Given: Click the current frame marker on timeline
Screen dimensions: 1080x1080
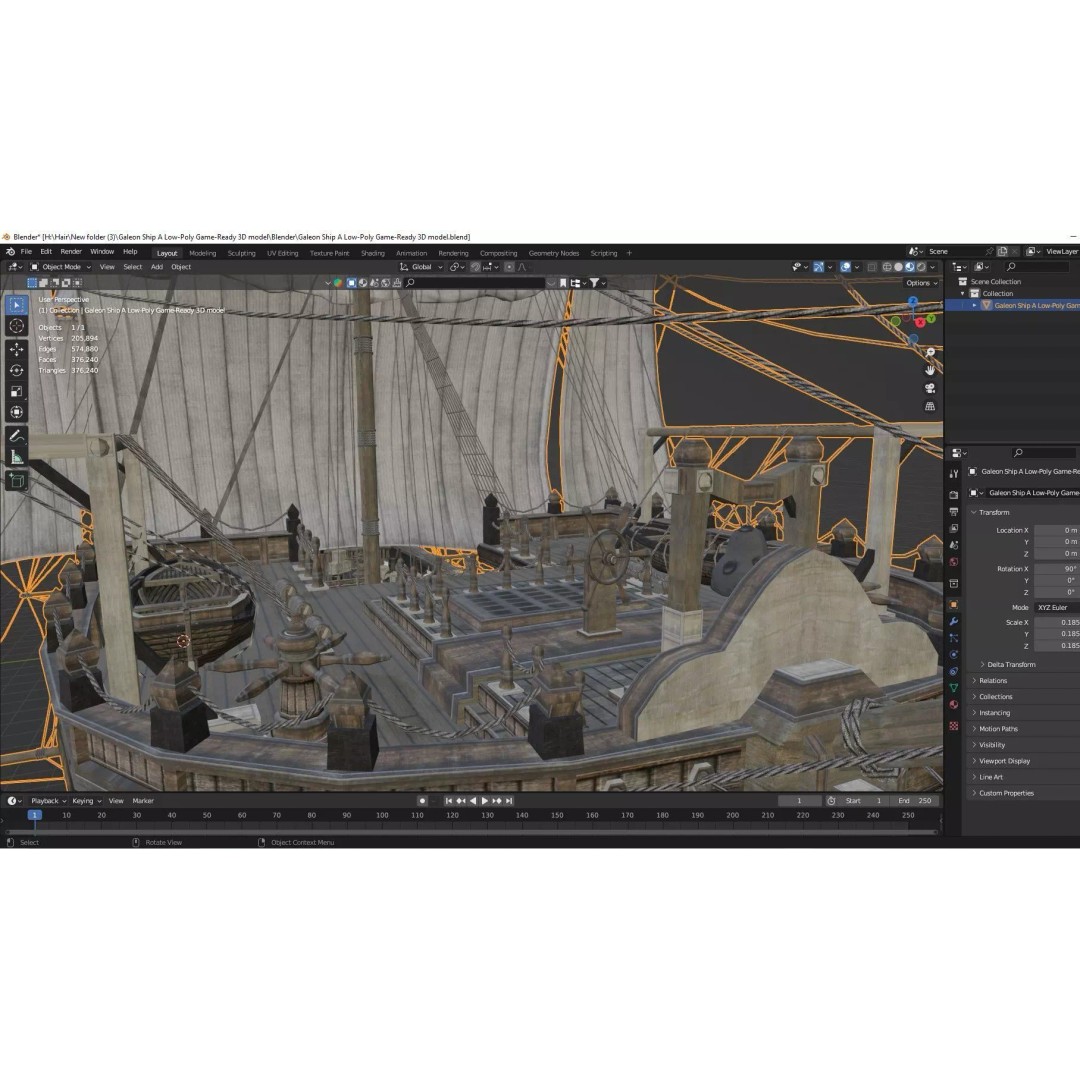Looking at the screenshot, I should [x=34, y=816].
